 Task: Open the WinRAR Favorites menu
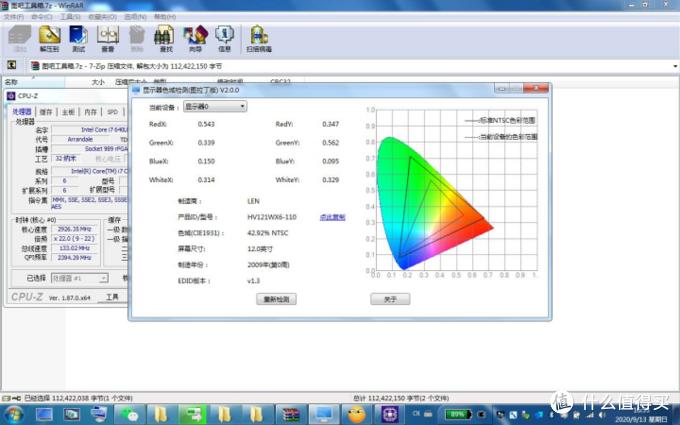click(102, 16)
